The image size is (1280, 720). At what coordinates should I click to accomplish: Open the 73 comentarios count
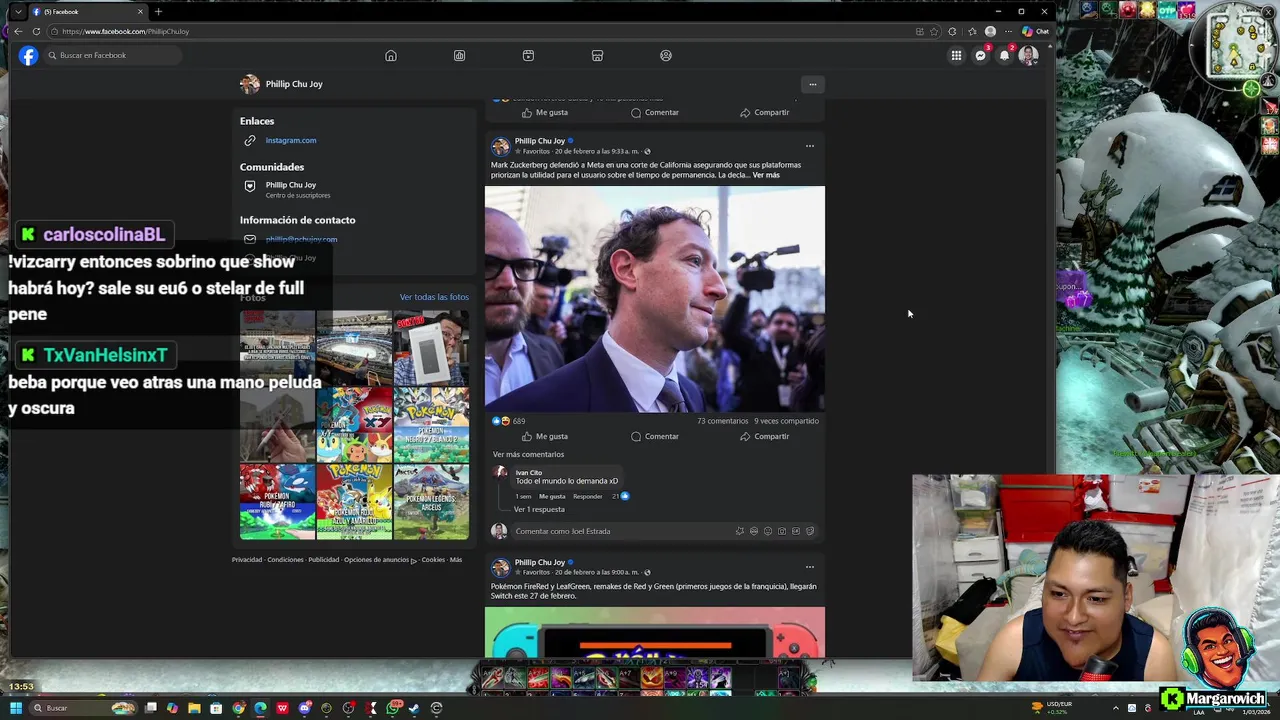[722, 421]
